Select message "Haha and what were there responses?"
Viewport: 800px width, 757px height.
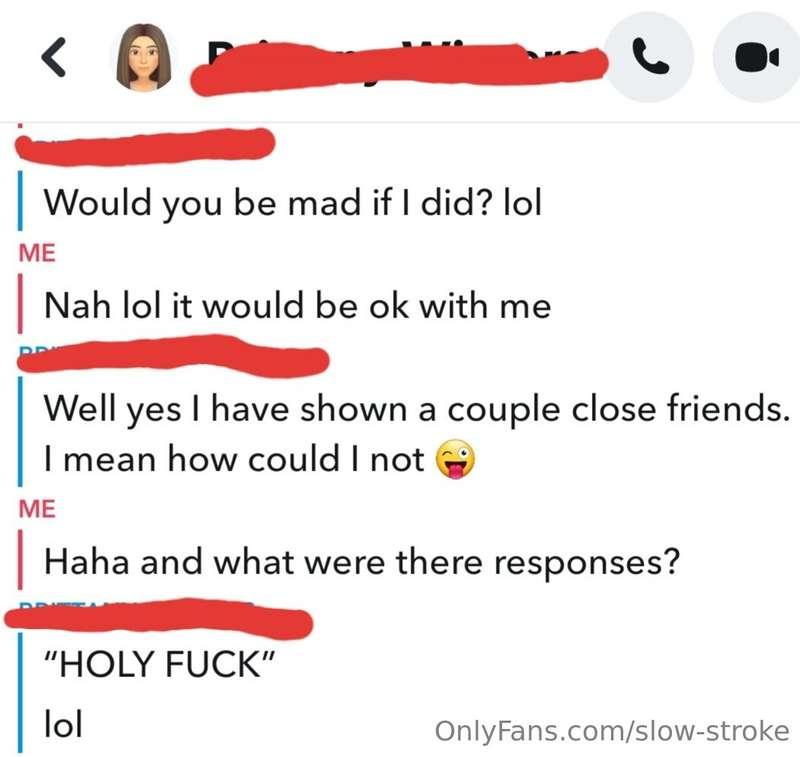pyautogui.click(x=362, y=562)
